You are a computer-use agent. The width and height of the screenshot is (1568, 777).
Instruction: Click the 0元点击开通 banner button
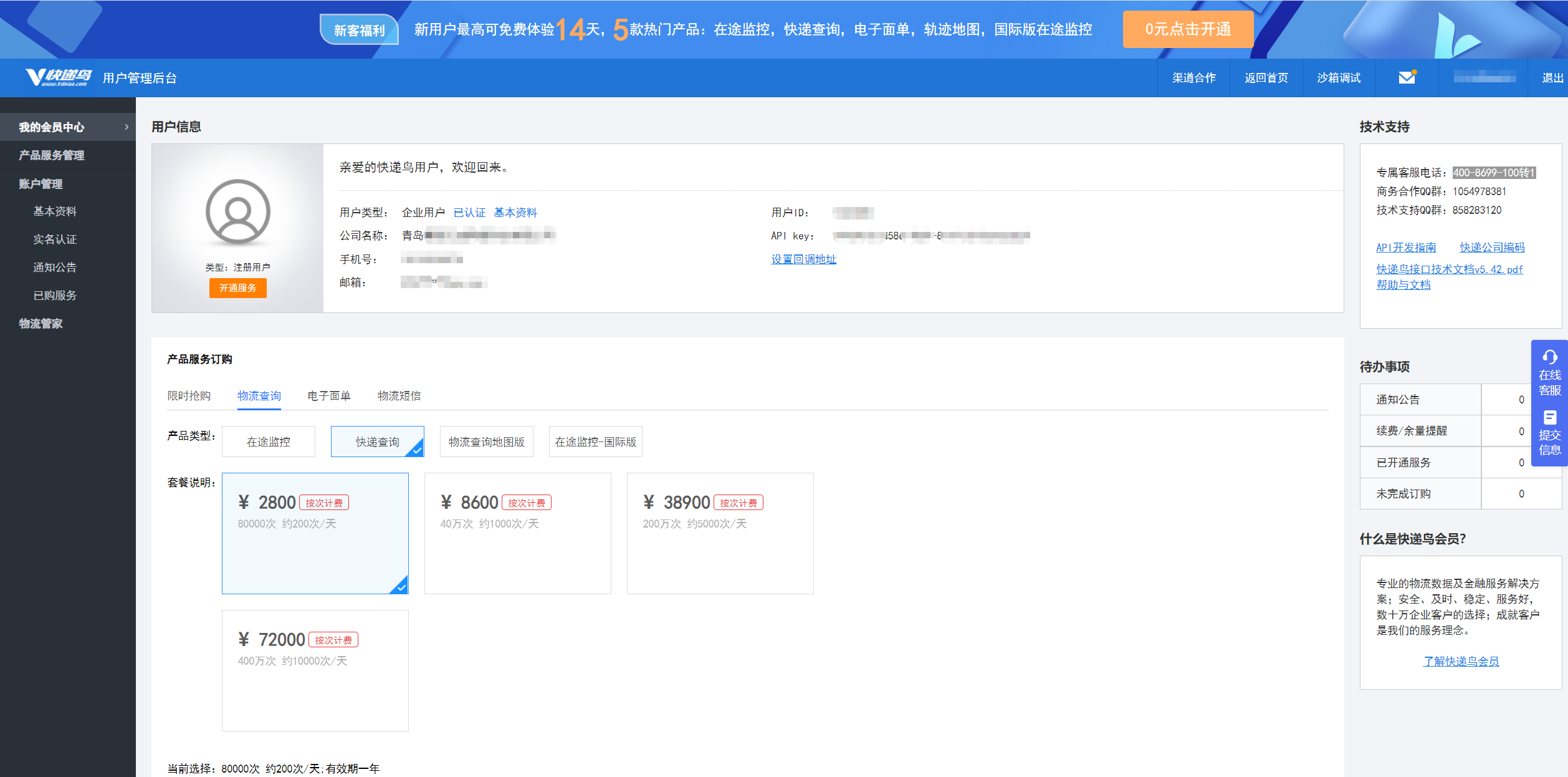(1187, 29)
